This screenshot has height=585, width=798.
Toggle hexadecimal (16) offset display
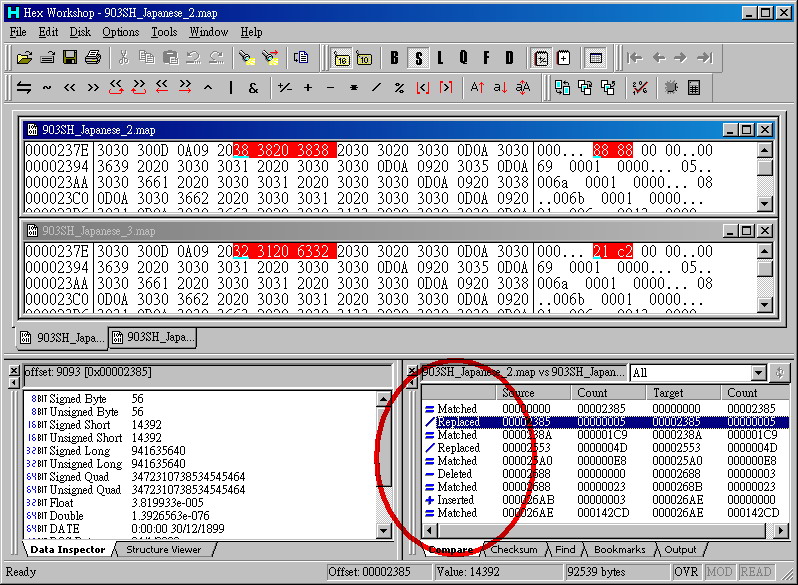[x=341, y=57]
